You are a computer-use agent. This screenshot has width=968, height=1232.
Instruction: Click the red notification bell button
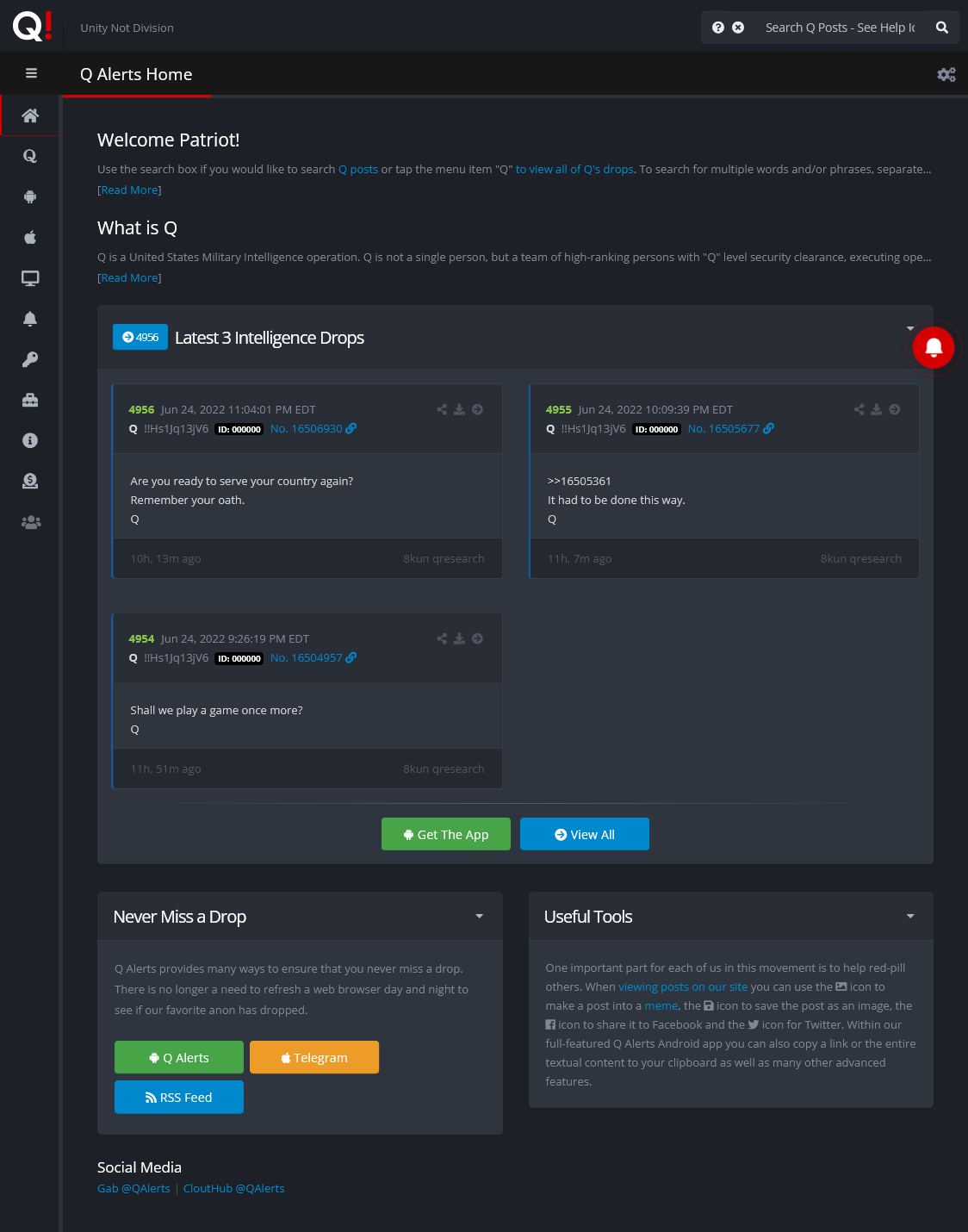click(934, 347)
